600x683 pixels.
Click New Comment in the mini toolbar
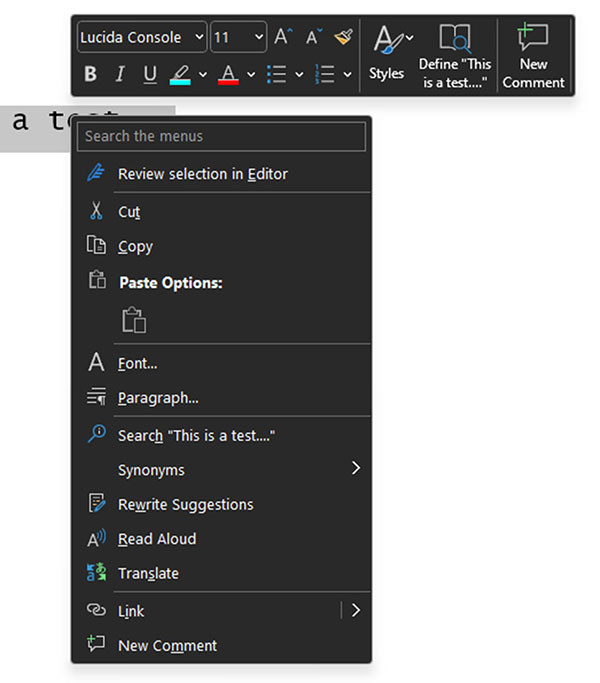[x=533, y=55]
